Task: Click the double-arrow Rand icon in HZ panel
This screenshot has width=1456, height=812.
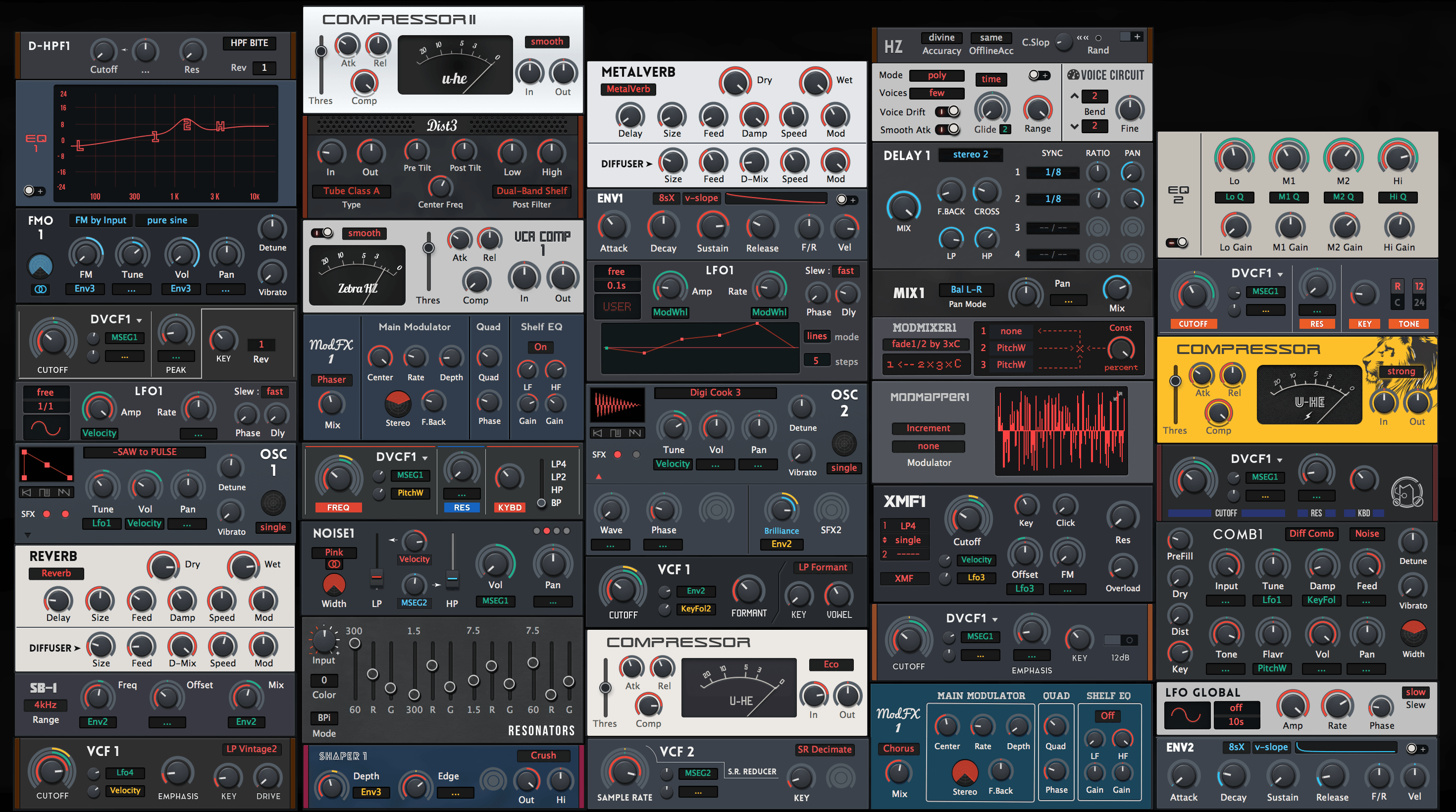Action: [1083, 38]
